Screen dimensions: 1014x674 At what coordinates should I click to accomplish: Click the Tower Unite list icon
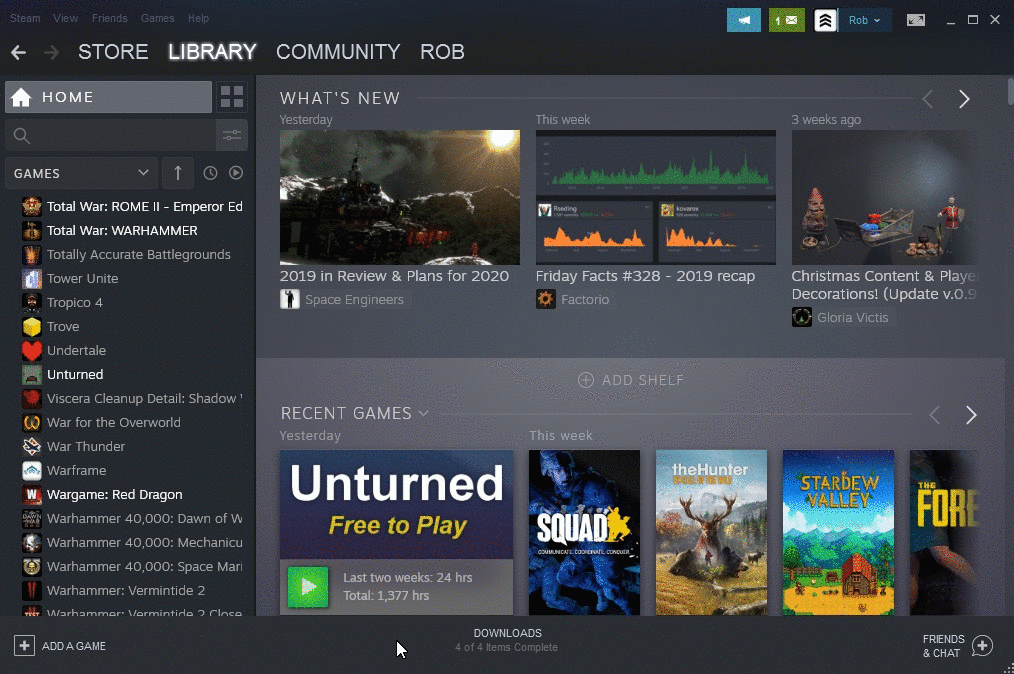(32, 279)
